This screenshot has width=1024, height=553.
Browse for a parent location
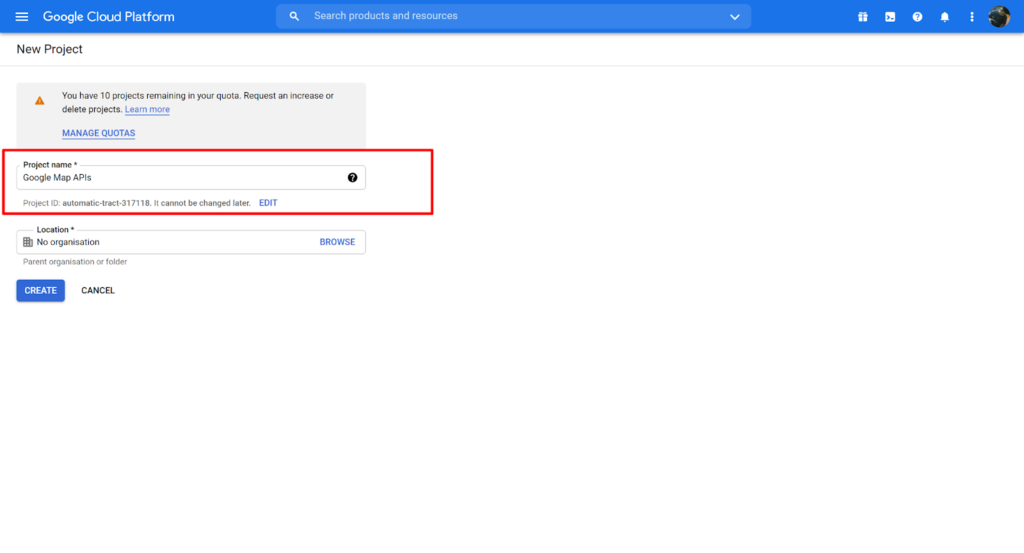tap(337, 242)
